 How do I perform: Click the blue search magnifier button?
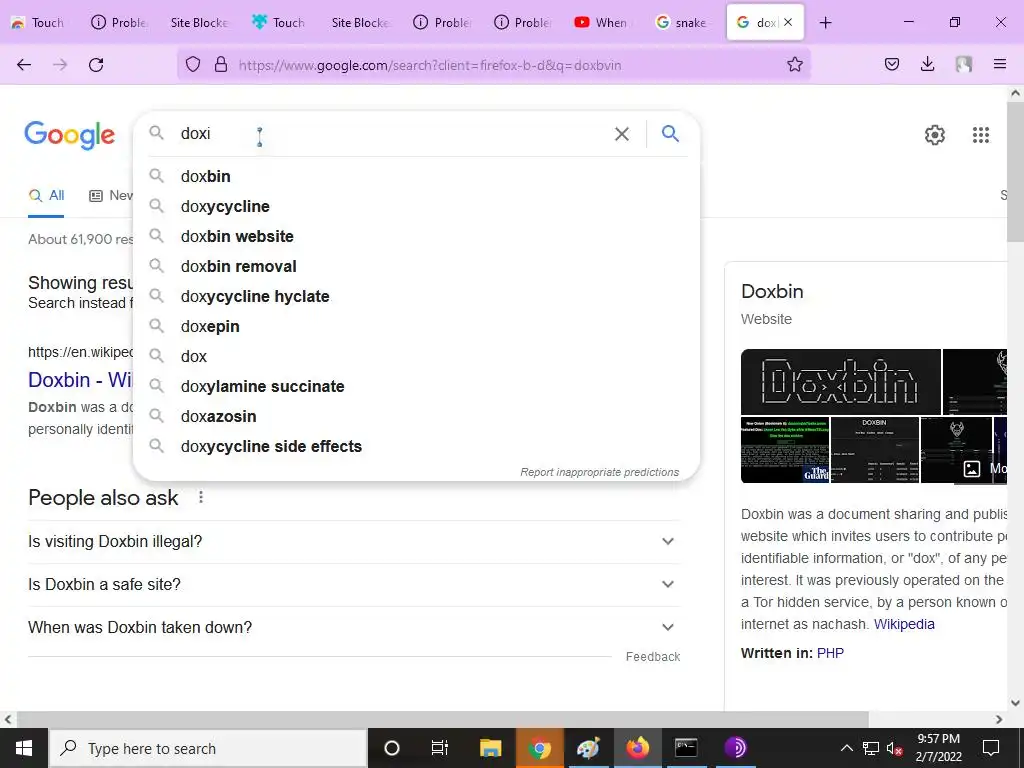pos(670,134)
